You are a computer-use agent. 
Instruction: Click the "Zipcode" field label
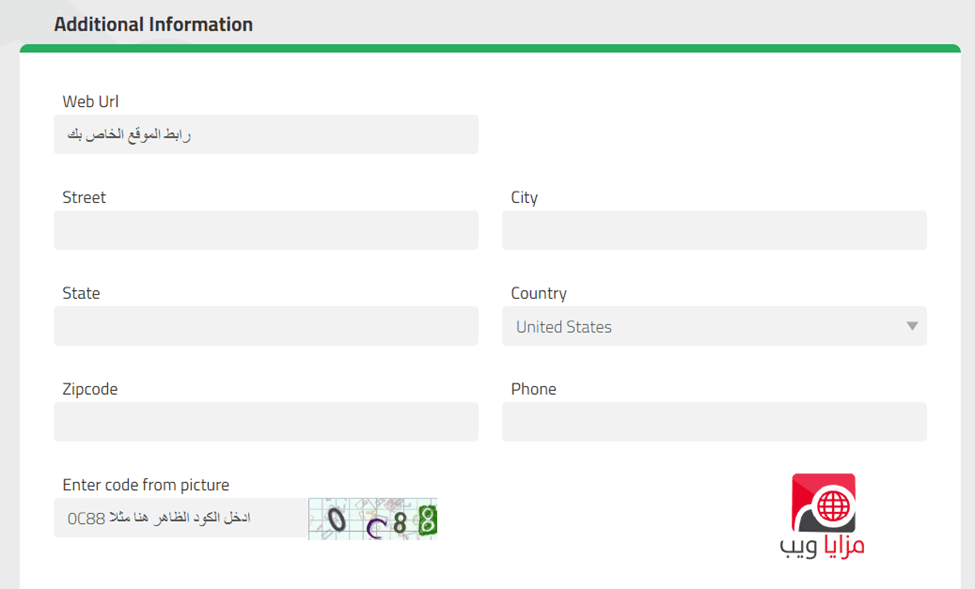[x=90, y=389]
